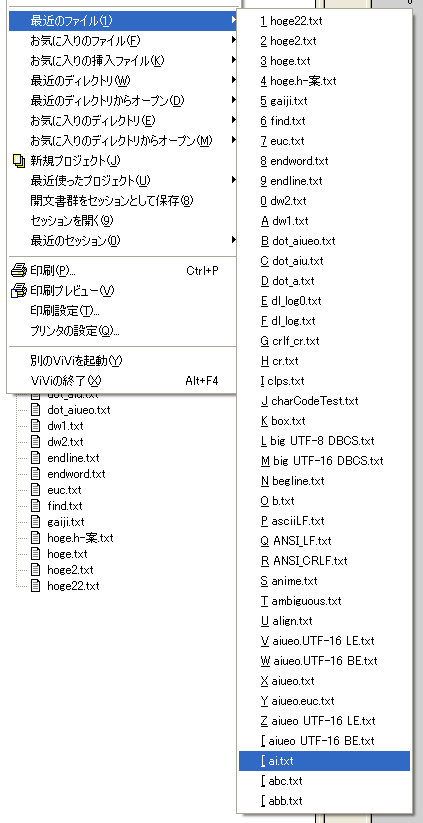Select hoge.h-案.txt in the file tree
This screenshot has height=823, width=423.
80,538
